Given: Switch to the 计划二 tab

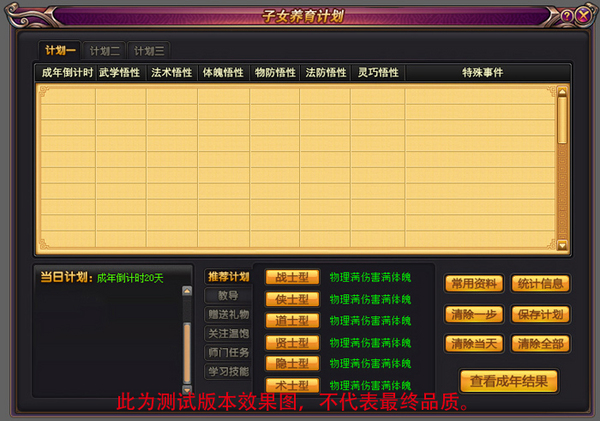Looking at the screenshot, I should pos(105,50).
